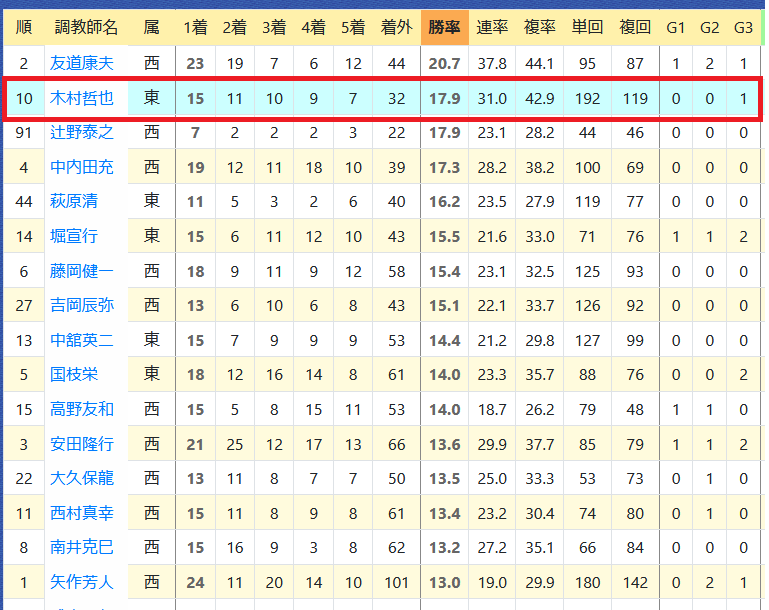Open trainer 西村真幸 profile link

point(81,513)
